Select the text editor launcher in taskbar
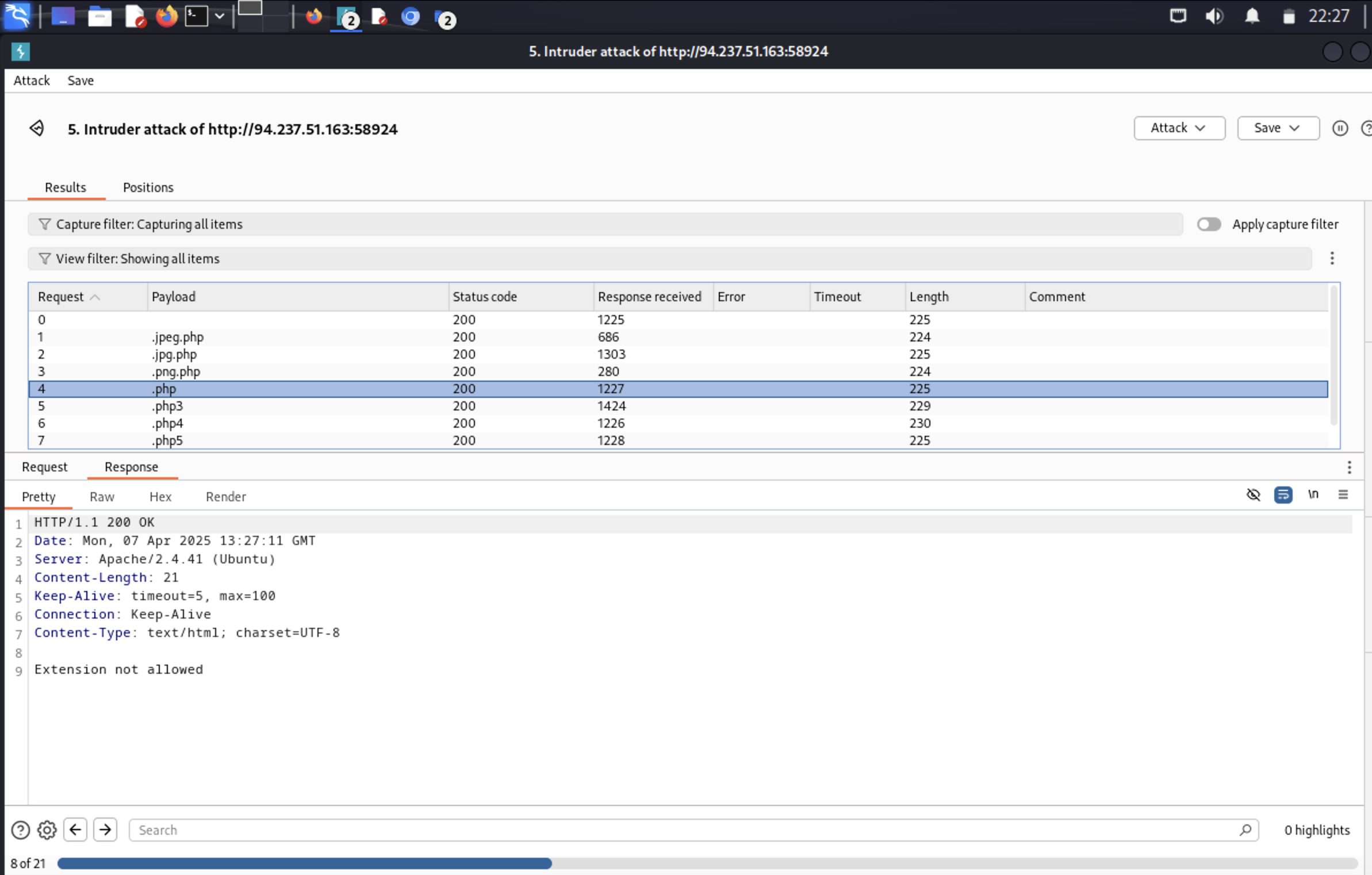 (x=136, y=17)
